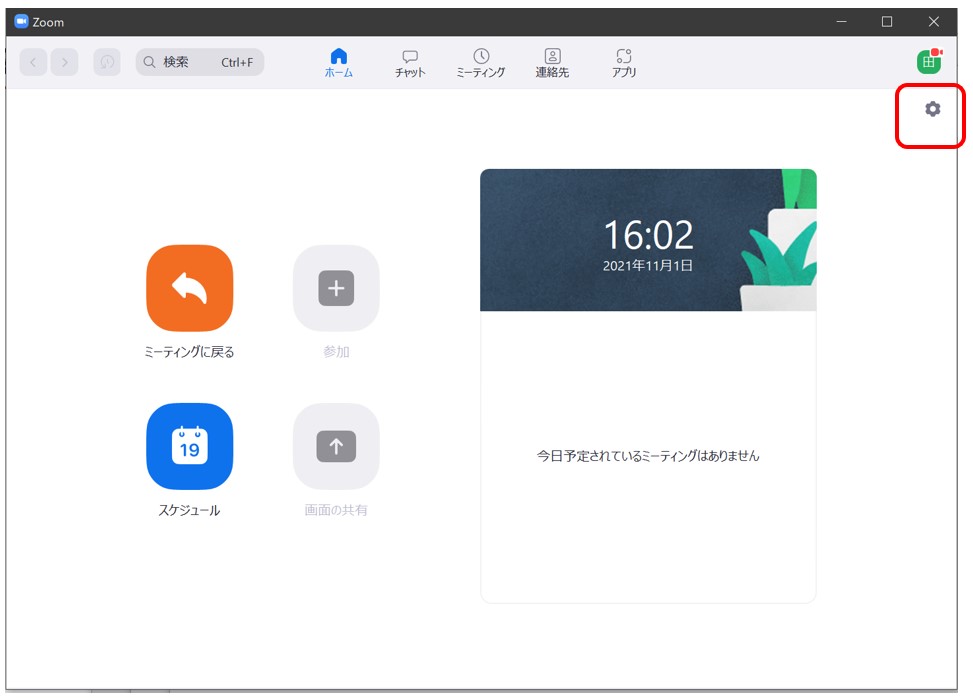
Task: Click the settings gear icon
Action: (932, 109)
